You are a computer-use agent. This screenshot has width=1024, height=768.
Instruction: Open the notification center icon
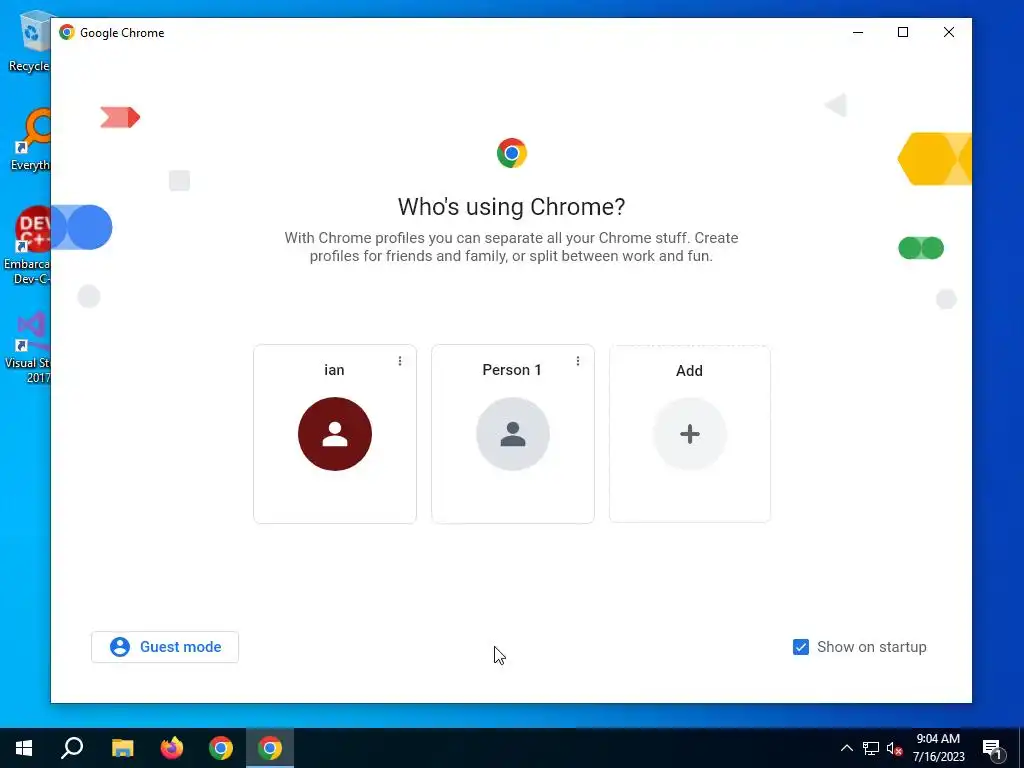pos(992,748)
